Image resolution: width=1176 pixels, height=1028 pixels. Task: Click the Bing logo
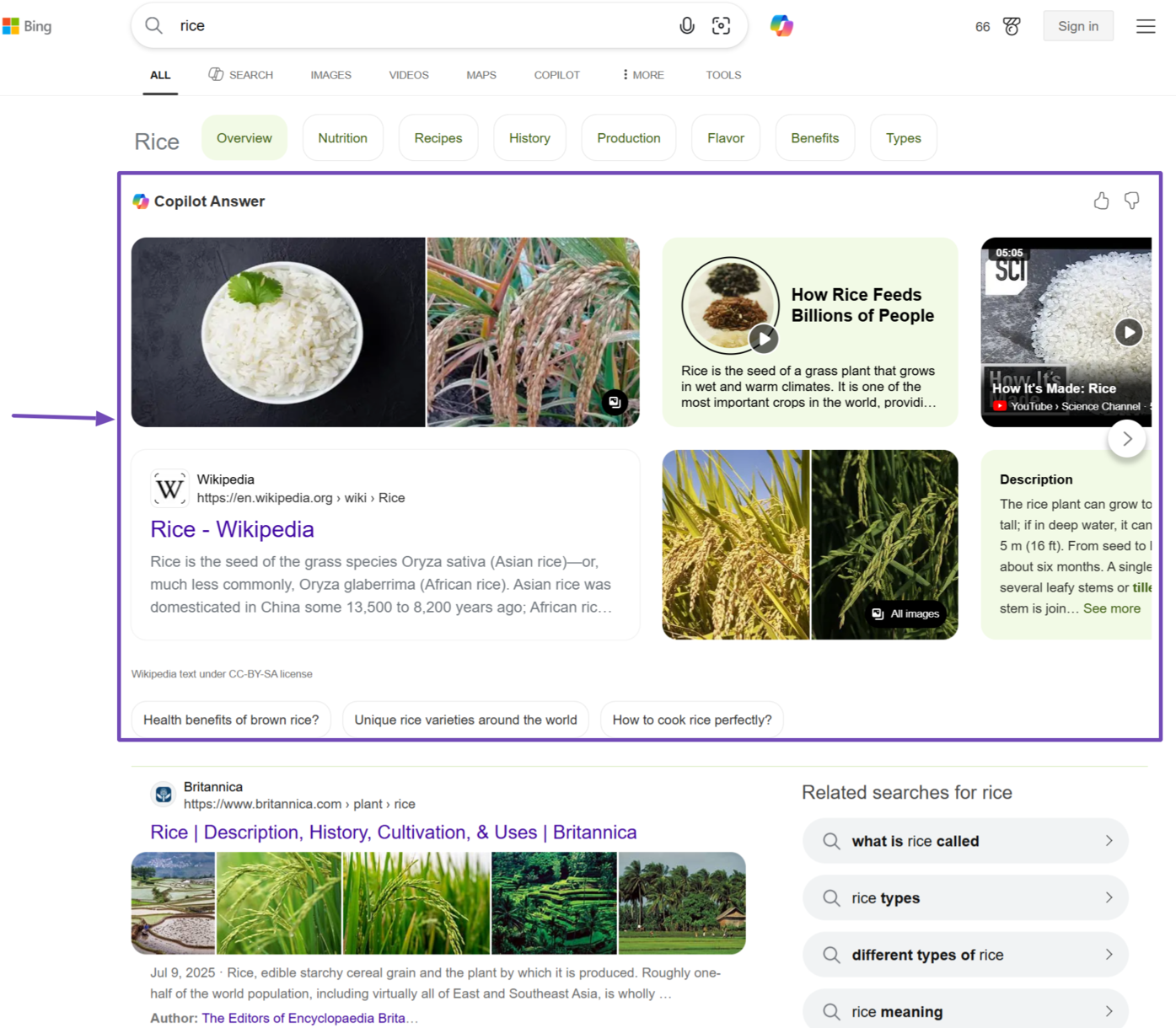pos(27,26)
